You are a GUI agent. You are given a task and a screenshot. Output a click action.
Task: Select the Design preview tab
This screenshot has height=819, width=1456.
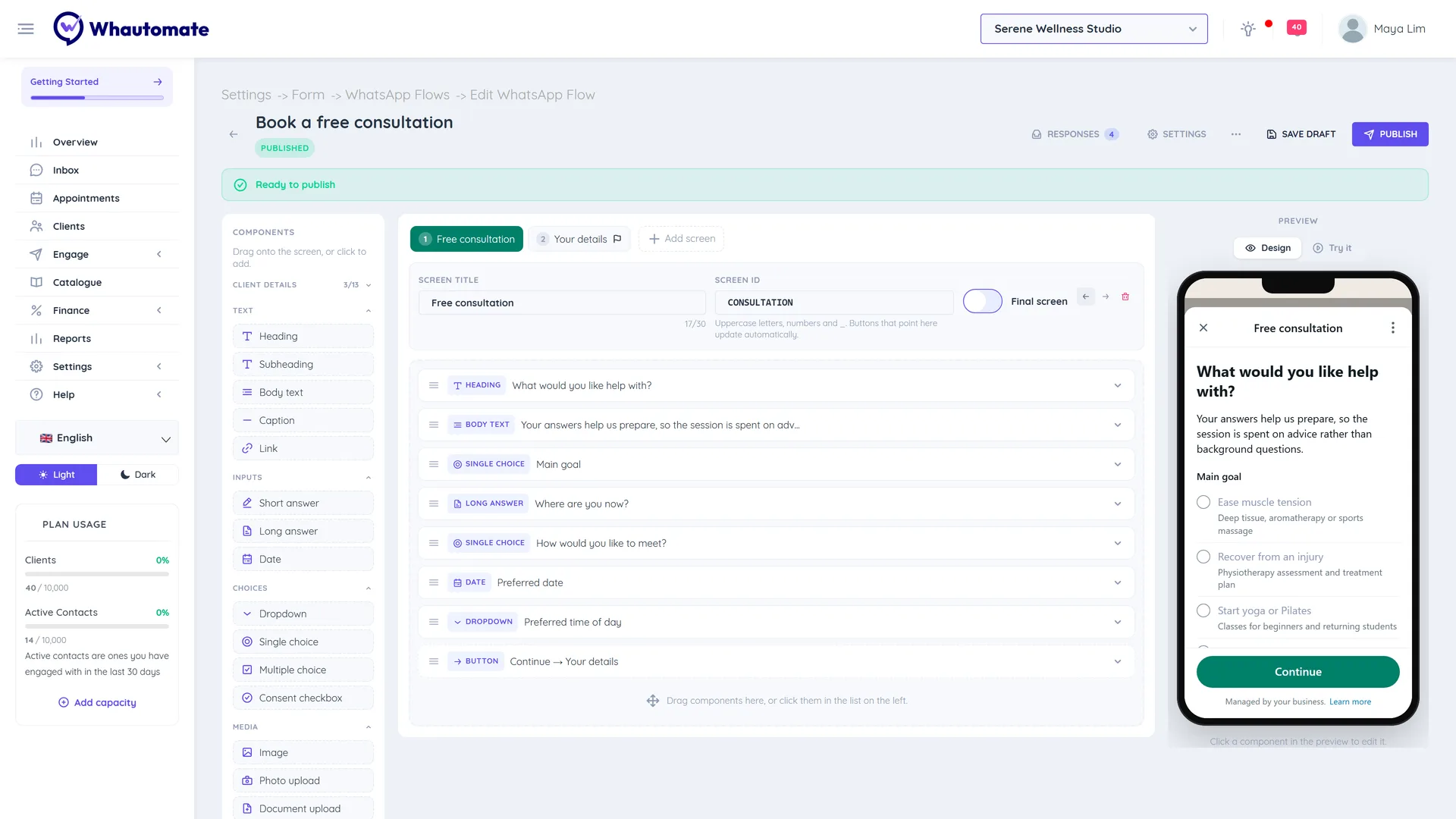click(x=1268, y=248)
